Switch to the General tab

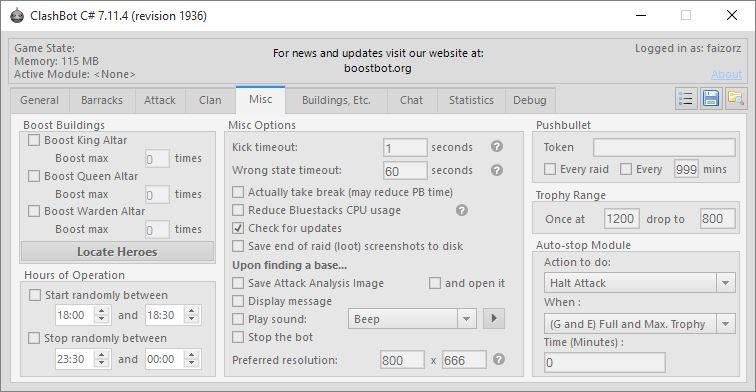coord(40,100)
